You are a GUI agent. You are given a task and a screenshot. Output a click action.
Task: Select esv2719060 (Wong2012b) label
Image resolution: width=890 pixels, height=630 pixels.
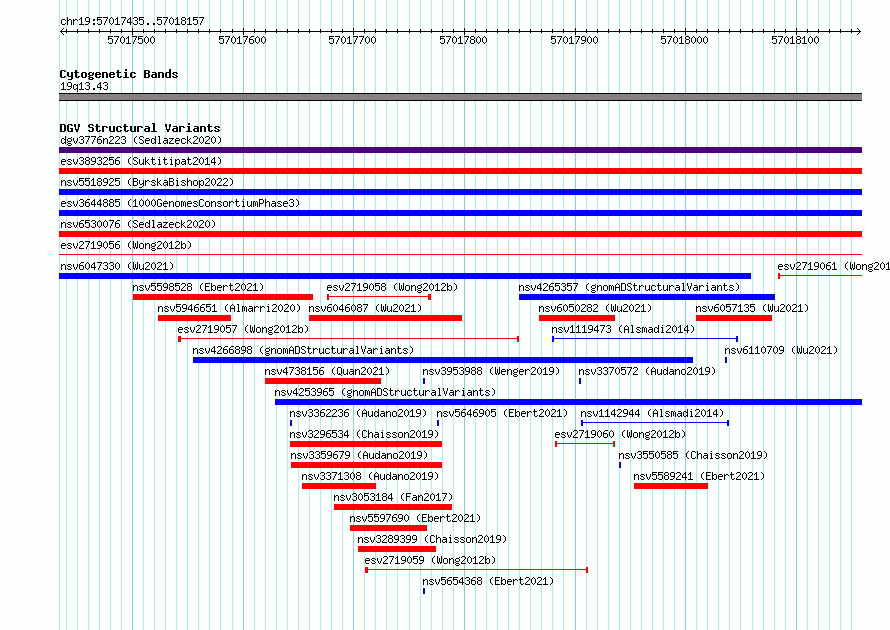coord(620,434)
